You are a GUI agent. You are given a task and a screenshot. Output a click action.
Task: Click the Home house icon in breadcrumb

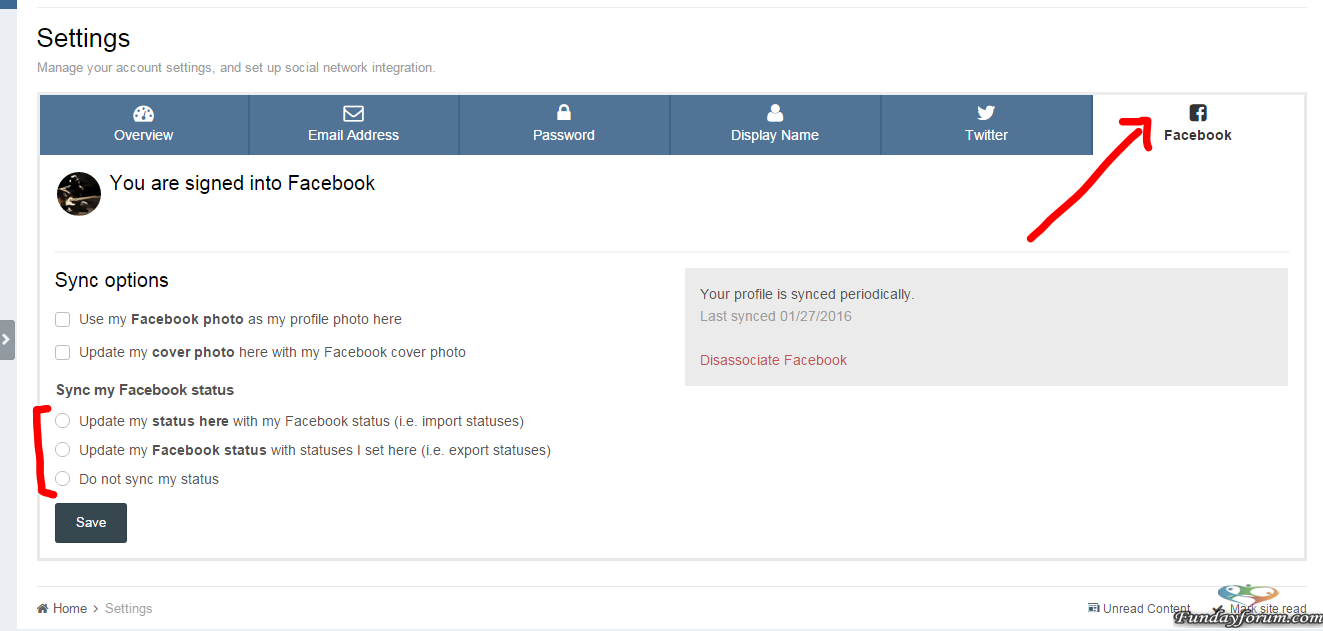43,608
